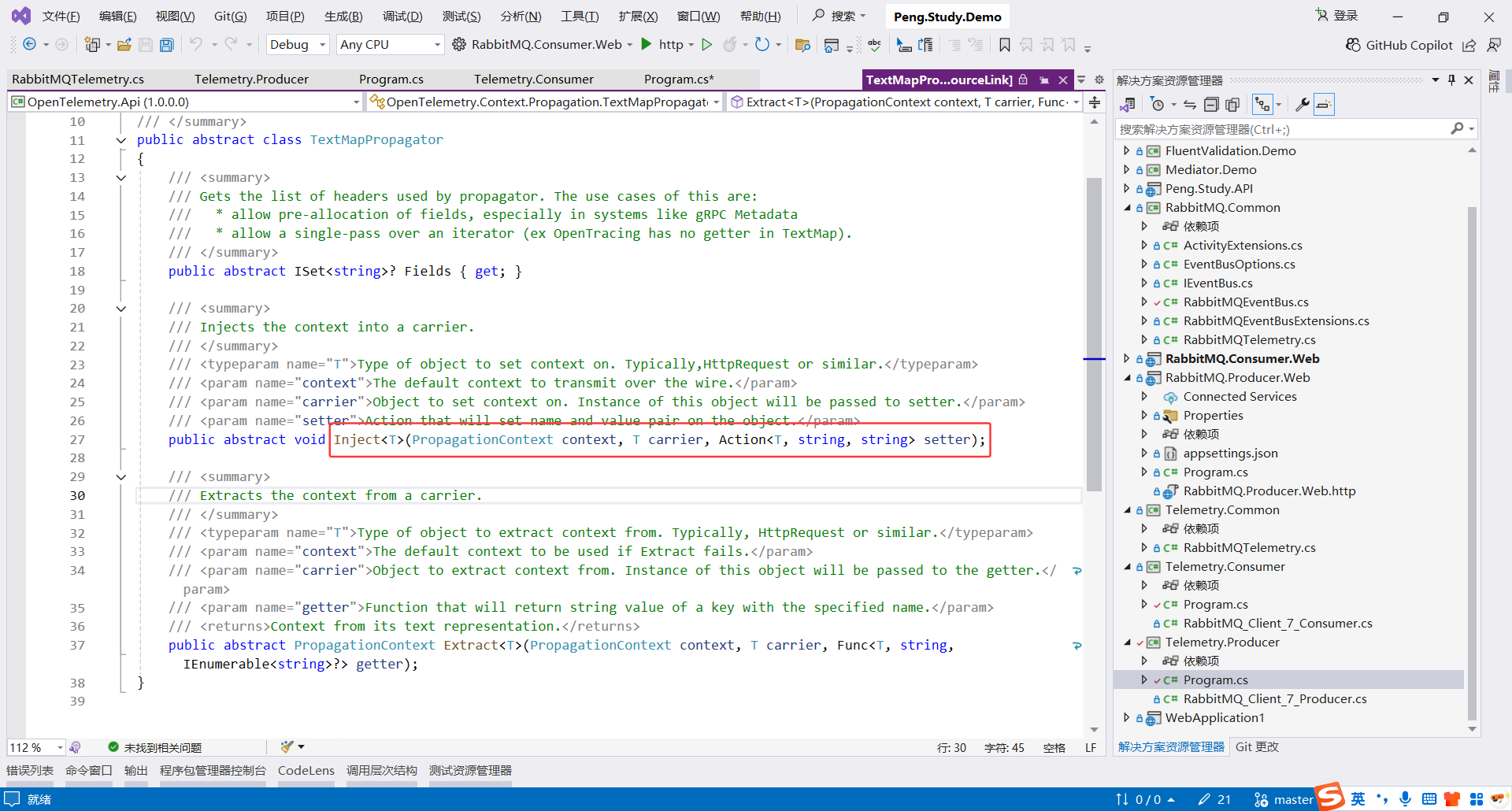The image size is (1512, 811).
Task: Expand the RabbitMQ.Consumer.Web project node
Action: [1126, 358]
